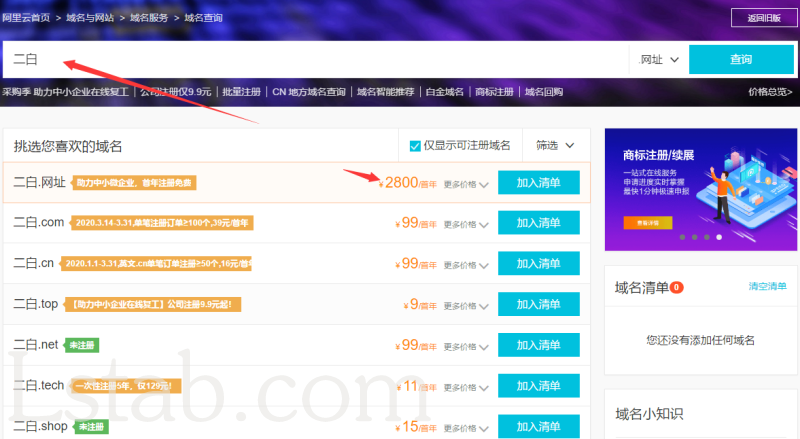Open 域名智能推荐 link

click(x=386, y=92)
